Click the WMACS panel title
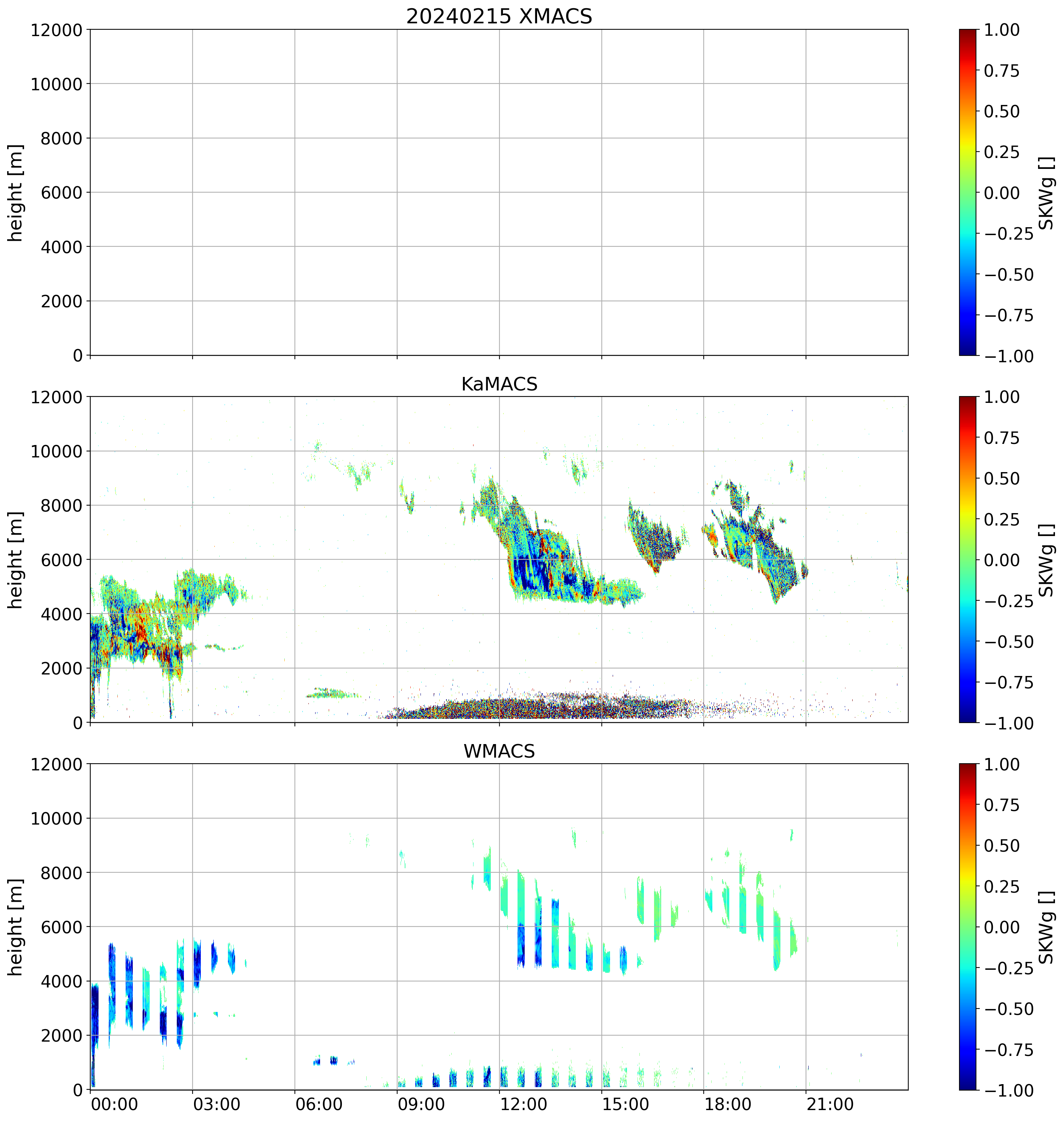The height and width of the screenshot is (1121, 1064). click(499, 751)
